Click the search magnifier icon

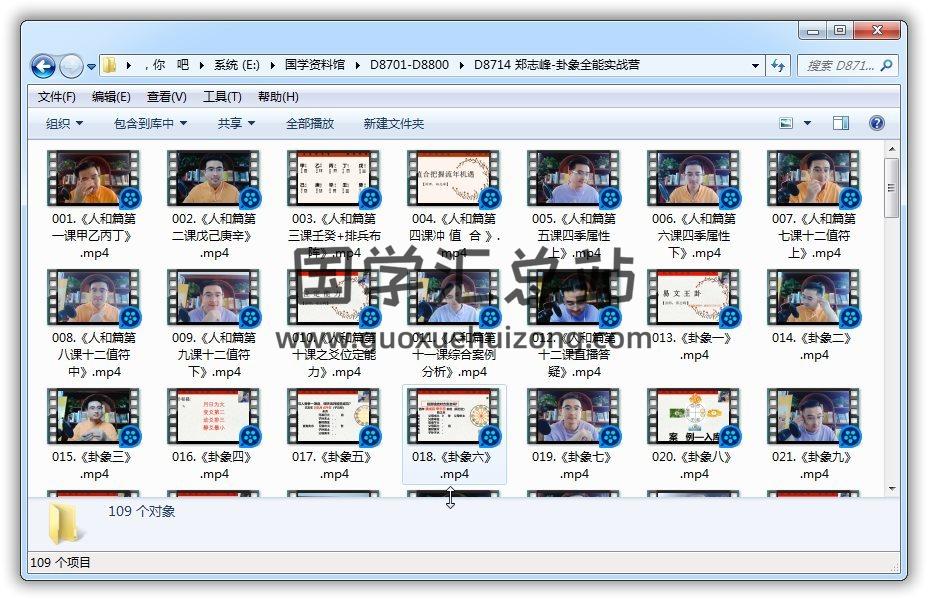pos(885,66)
